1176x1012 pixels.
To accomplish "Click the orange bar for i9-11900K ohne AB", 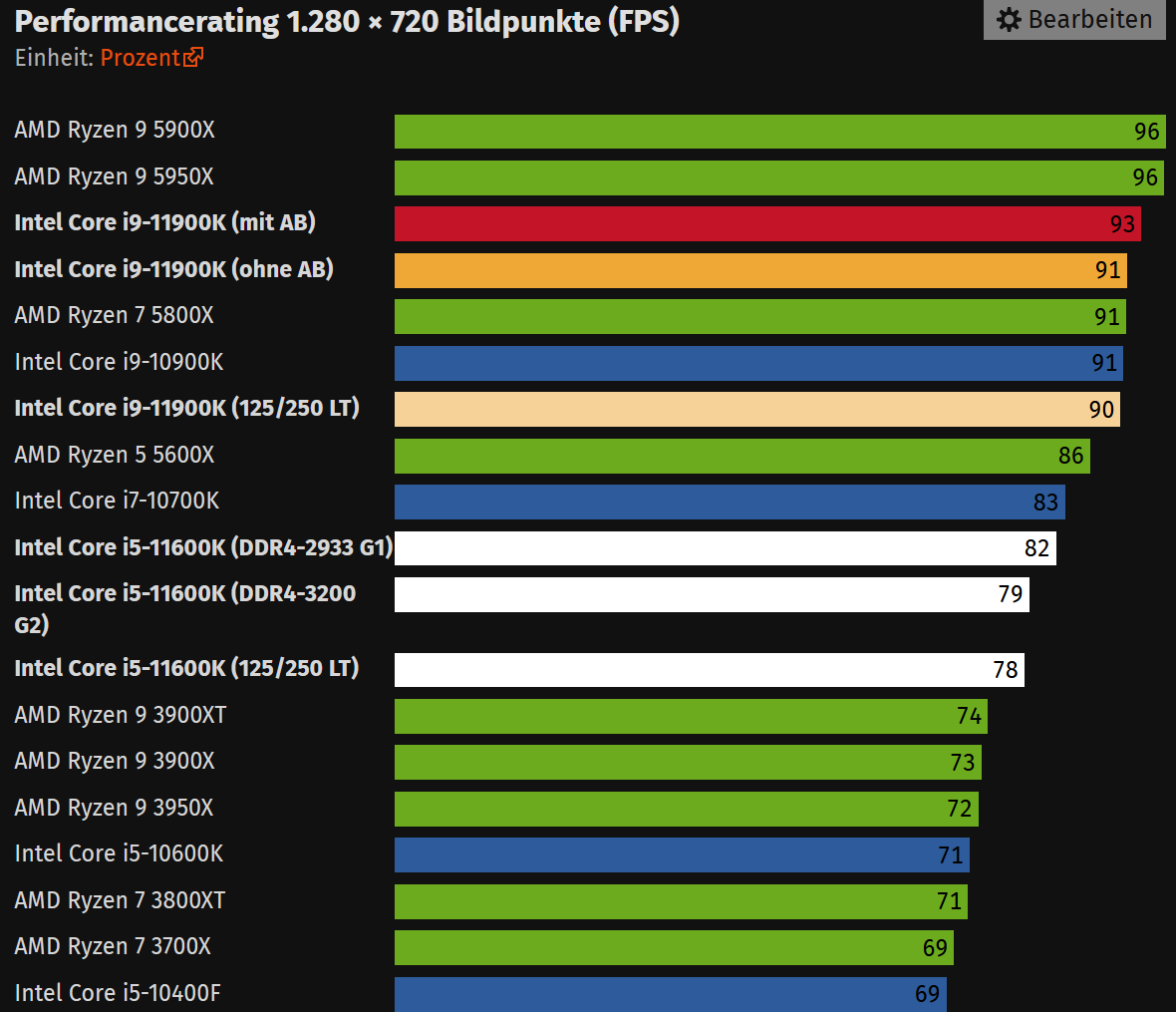I will pyautogui.click(x=760, y=270).
